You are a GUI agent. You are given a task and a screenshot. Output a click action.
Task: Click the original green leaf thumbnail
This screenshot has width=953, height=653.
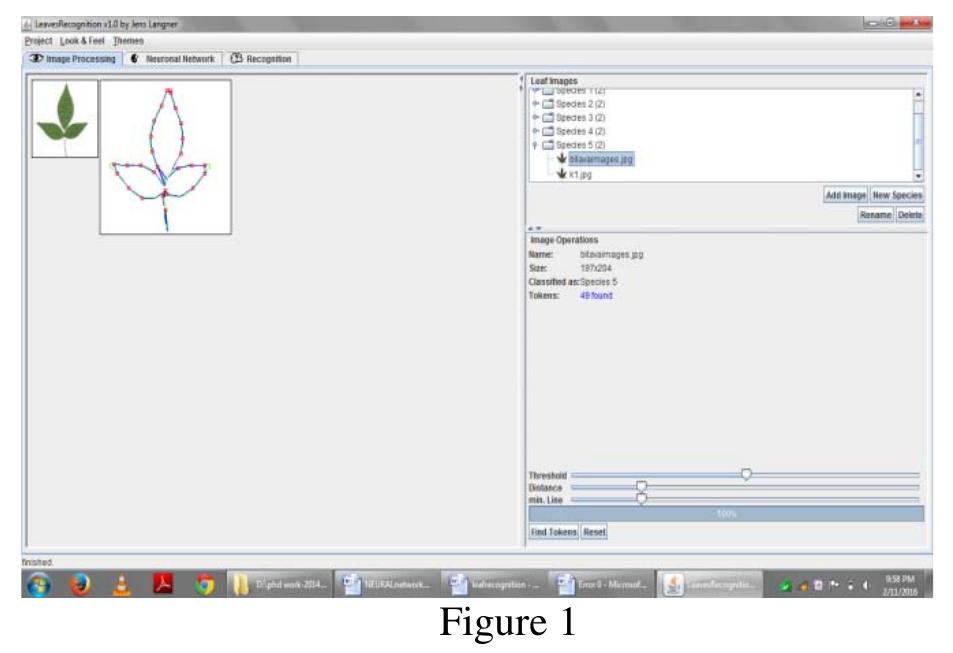64,119
